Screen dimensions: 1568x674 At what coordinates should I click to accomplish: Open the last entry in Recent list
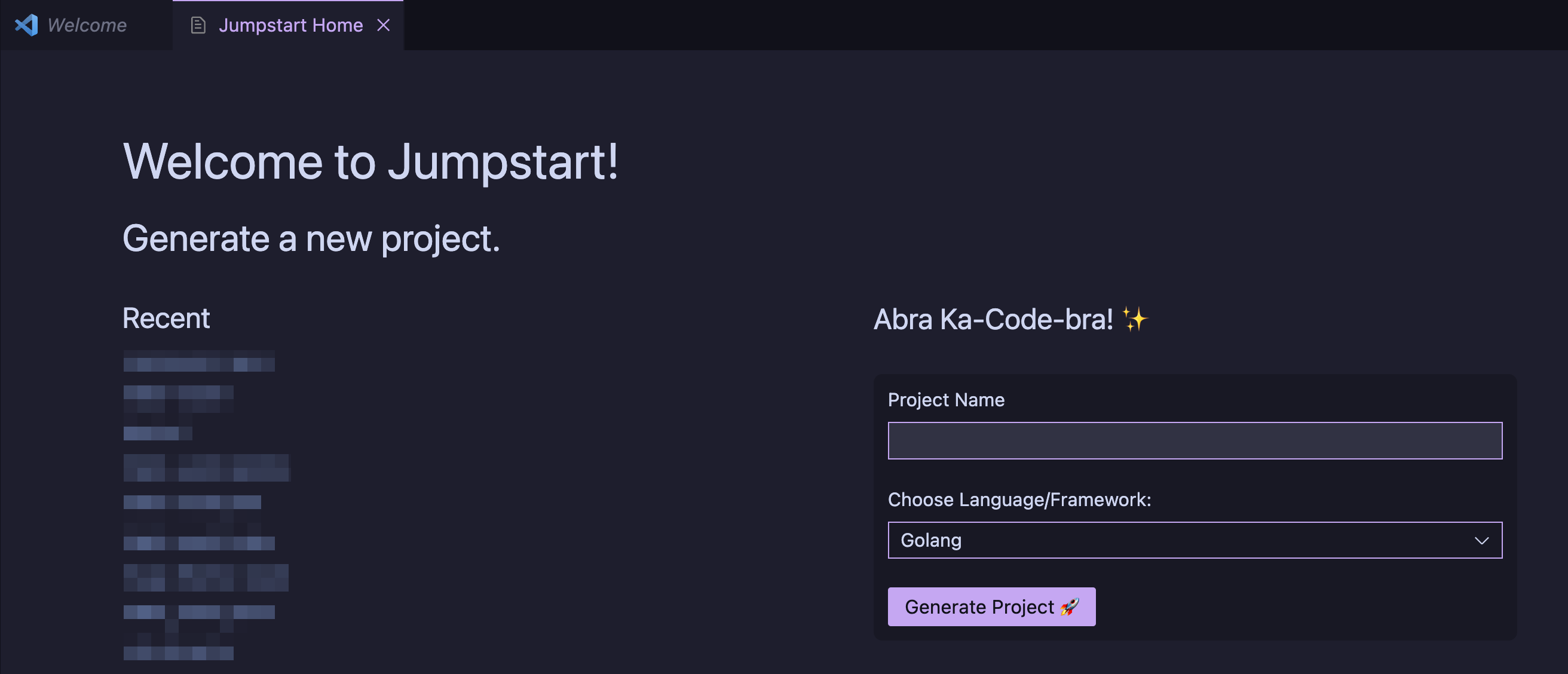(177, 652)
